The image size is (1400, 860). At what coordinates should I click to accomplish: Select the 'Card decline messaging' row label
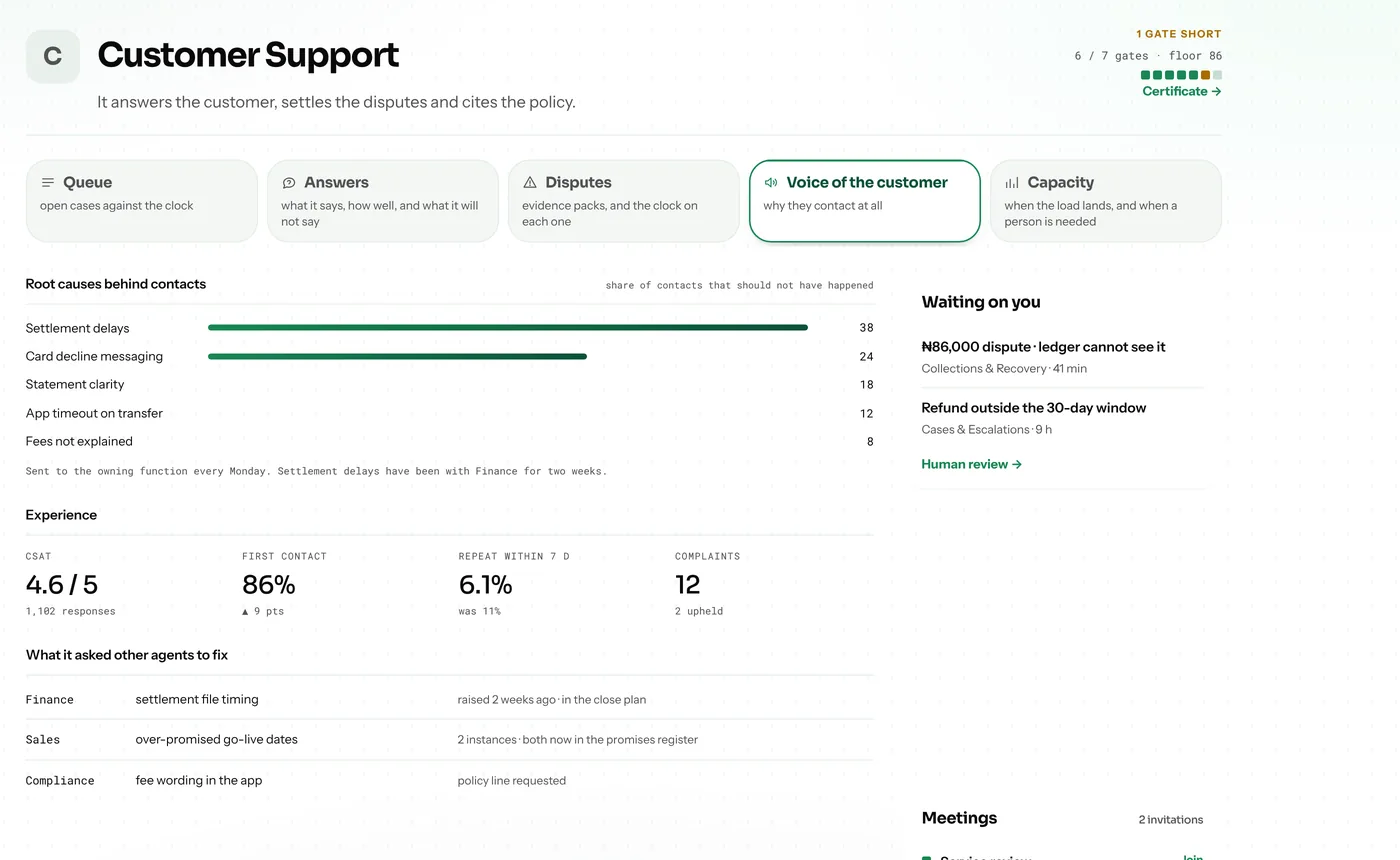point(94,356)
